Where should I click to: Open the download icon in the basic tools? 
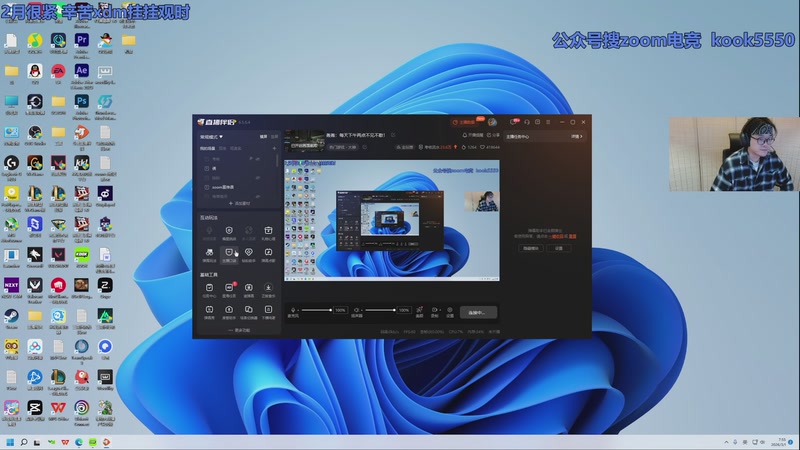[268, 289]
